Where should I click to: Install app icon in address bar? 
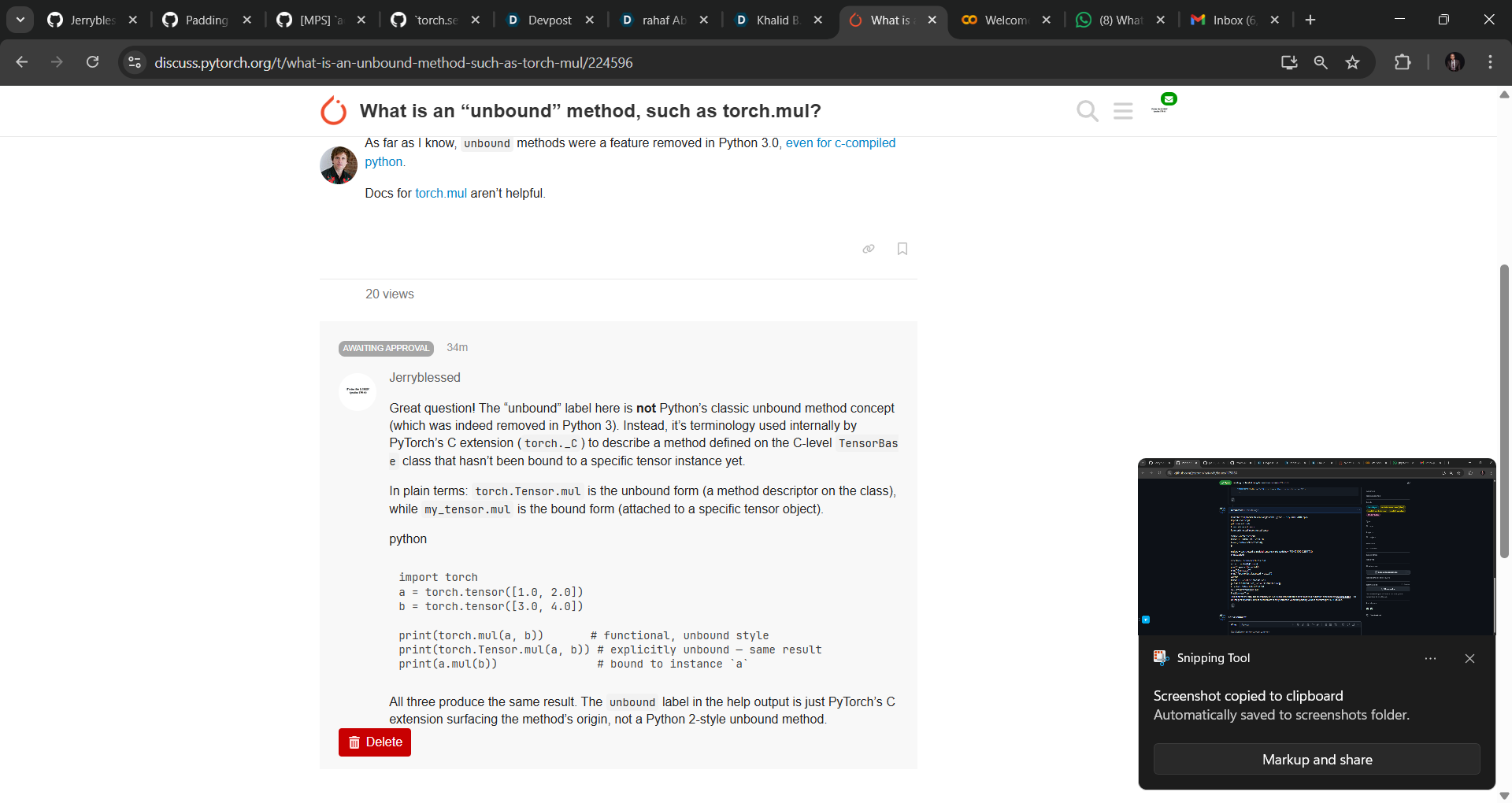1289,62
